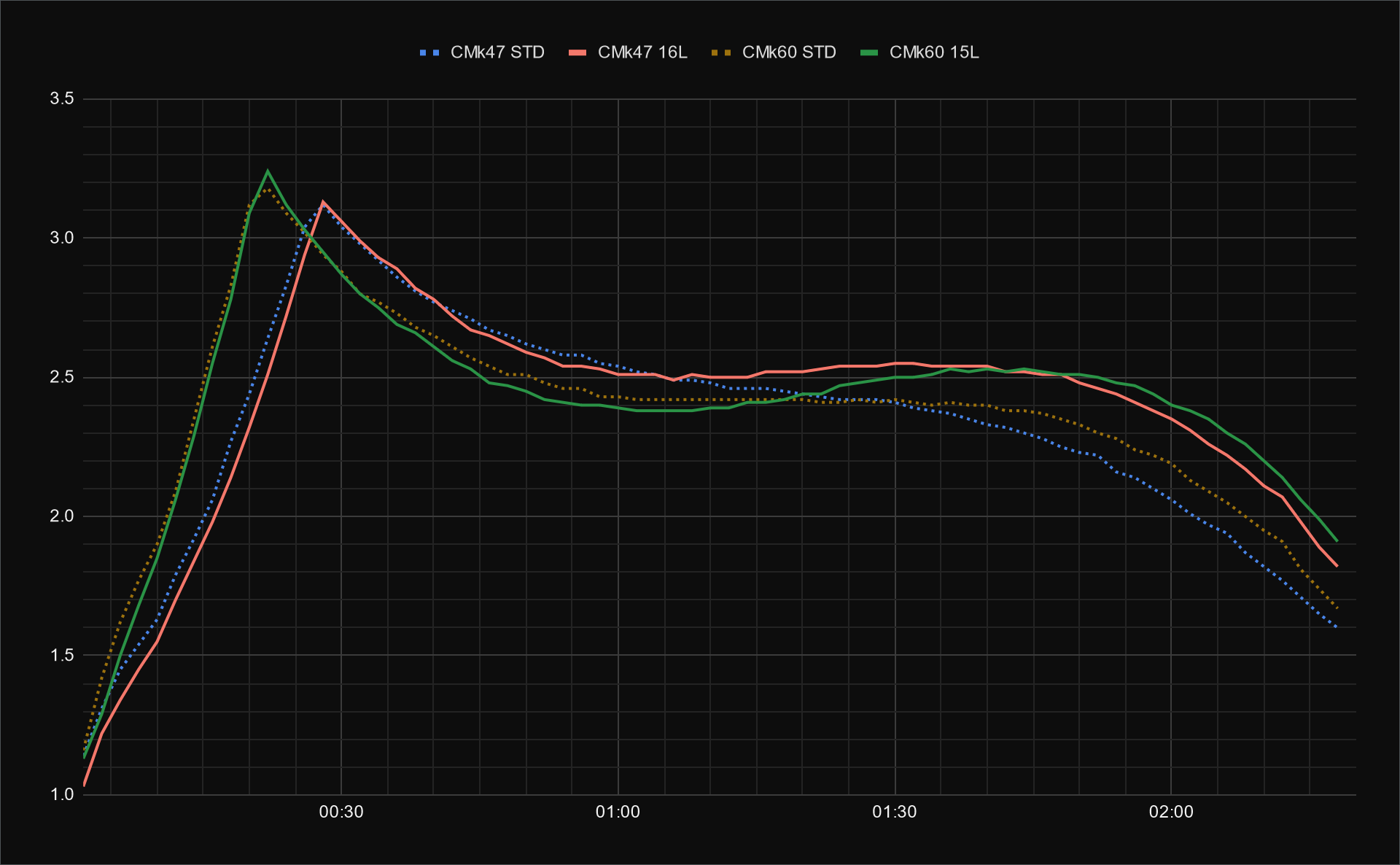The height and width of the screenshot is (865, 1400).
Task: Toggle the CMk60 STD legend label
Action: [x=789, y=53]
